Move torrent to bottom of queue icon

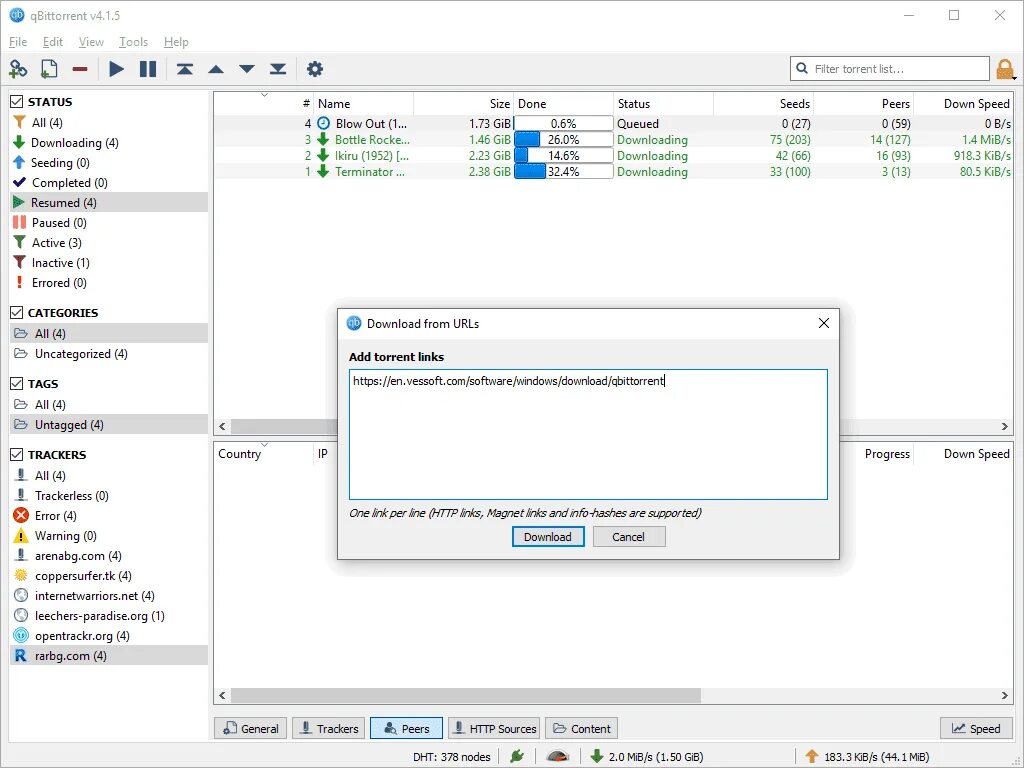point(278,69)
